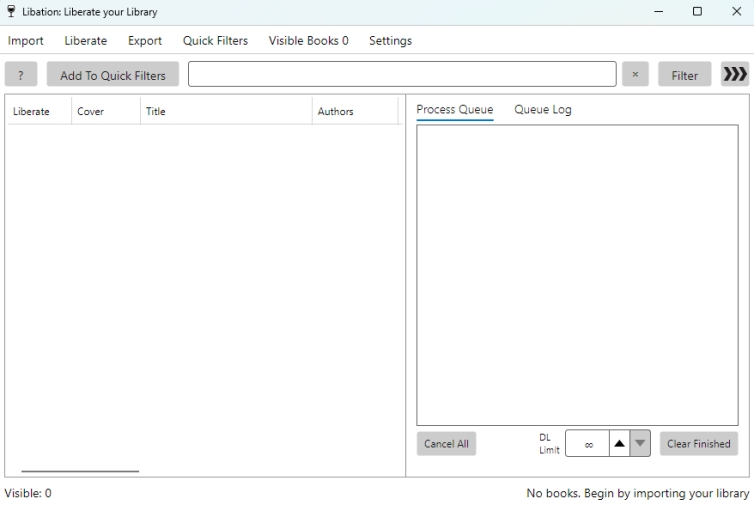Focus the filter search text field
754x505 pixels.
402,74
